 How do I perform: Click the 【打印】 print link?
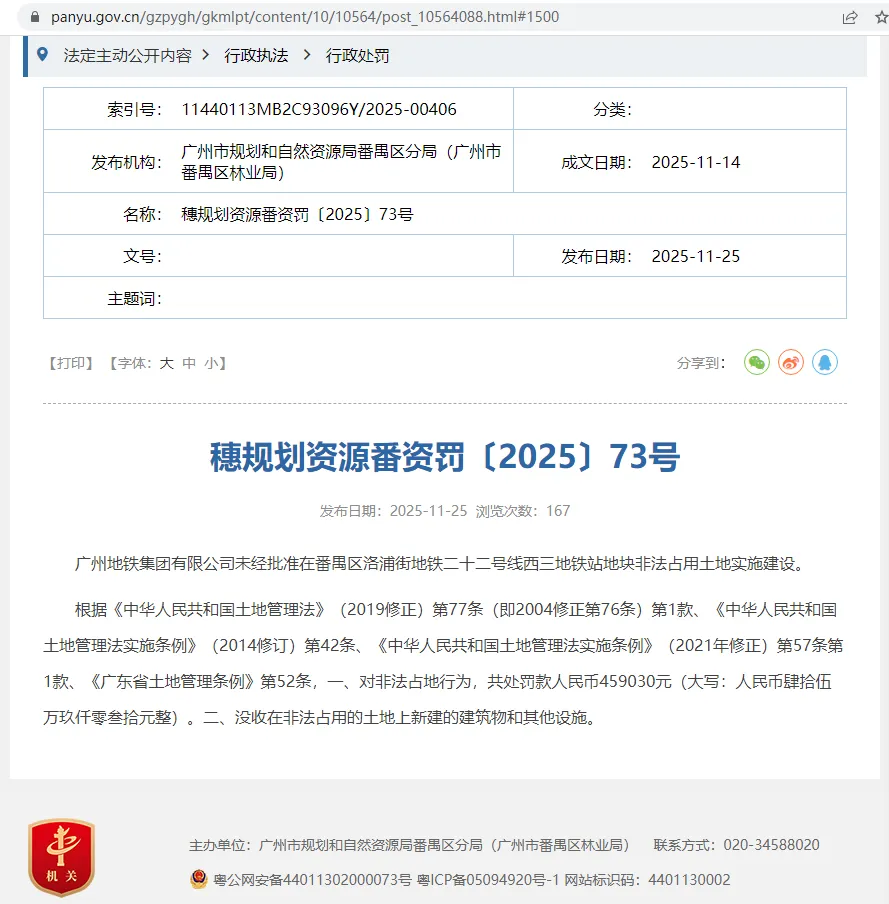[71, 363]
